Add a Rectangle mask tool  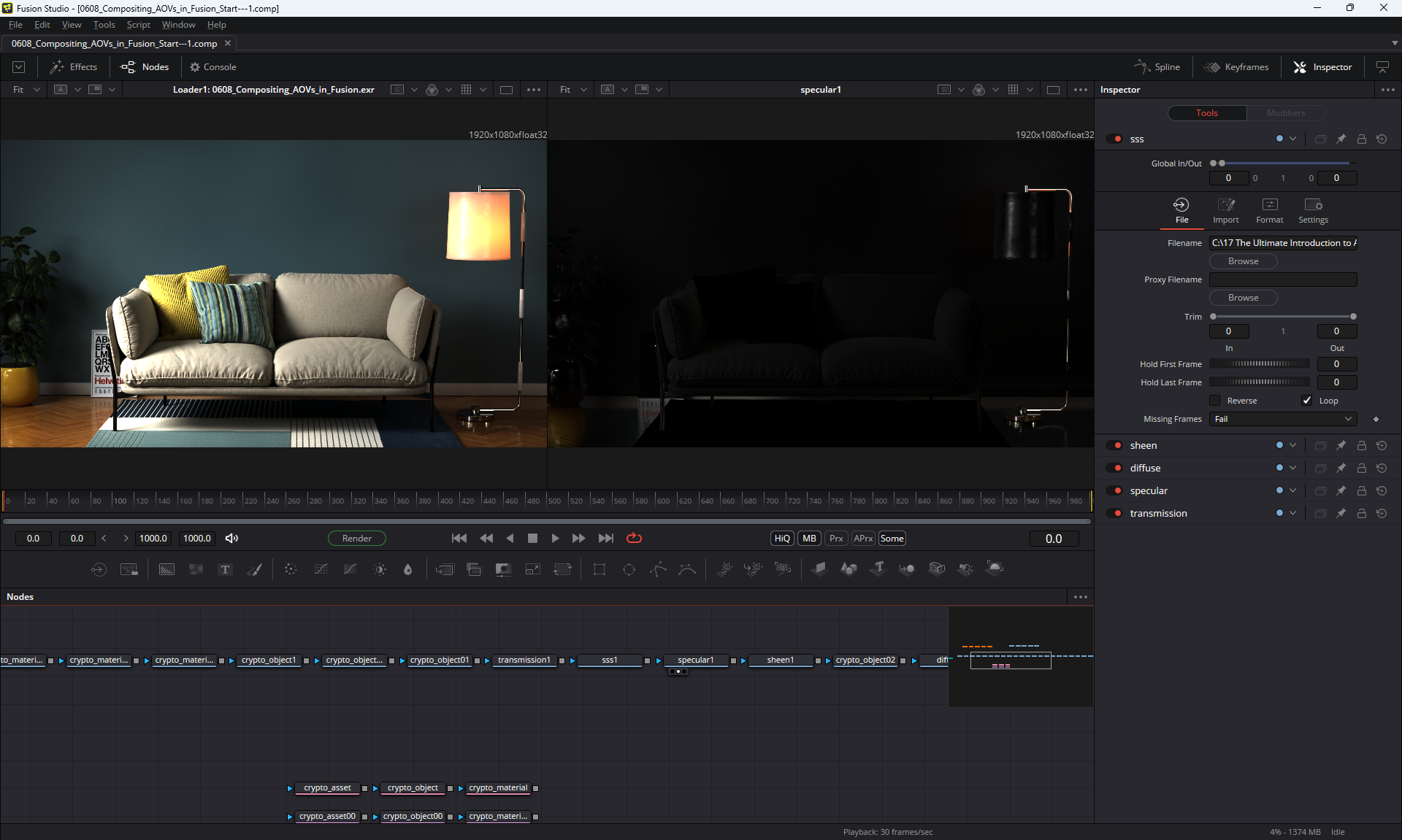(600, 569)
